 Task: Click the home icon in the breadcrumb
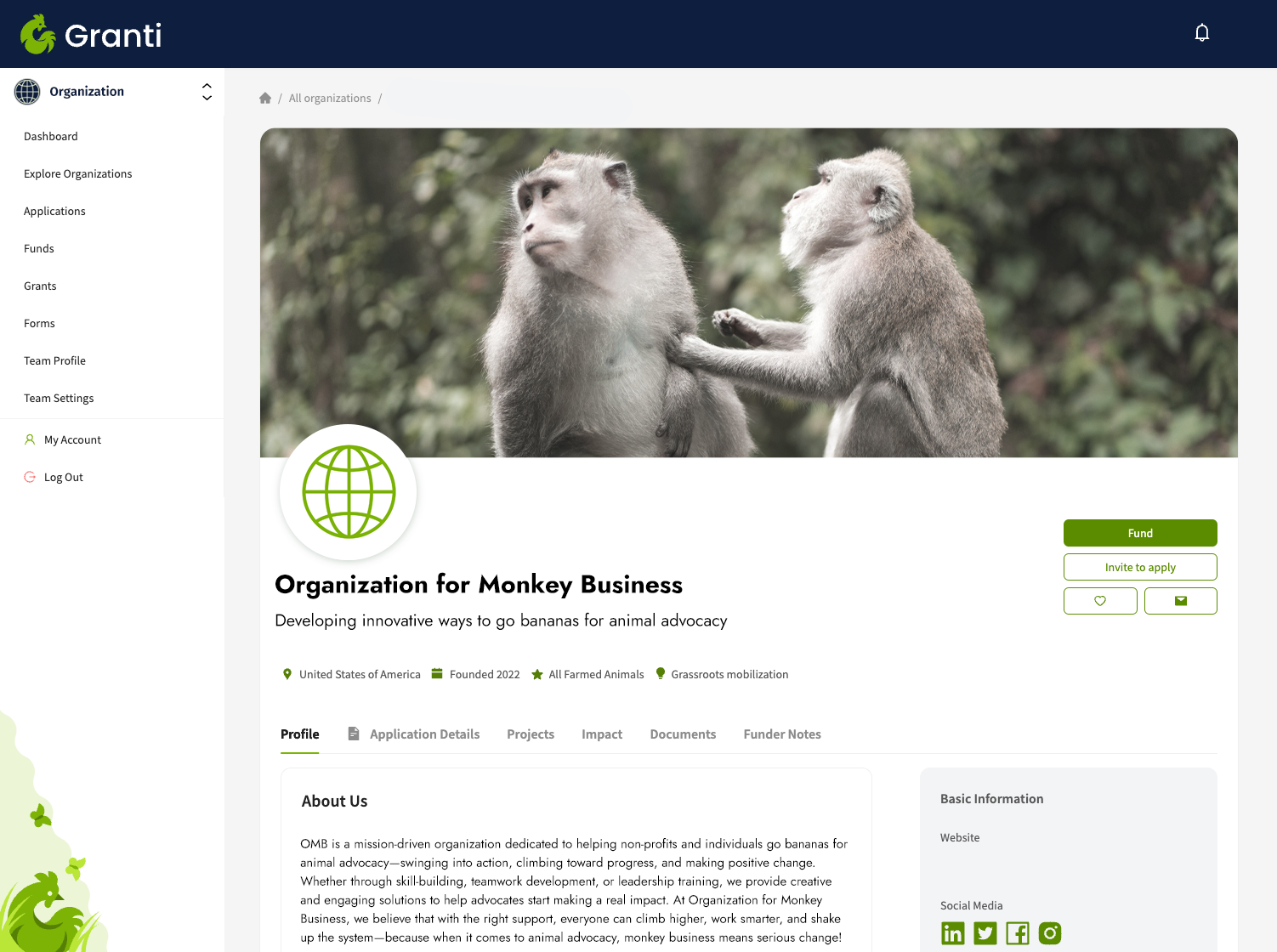click(265, 98)
